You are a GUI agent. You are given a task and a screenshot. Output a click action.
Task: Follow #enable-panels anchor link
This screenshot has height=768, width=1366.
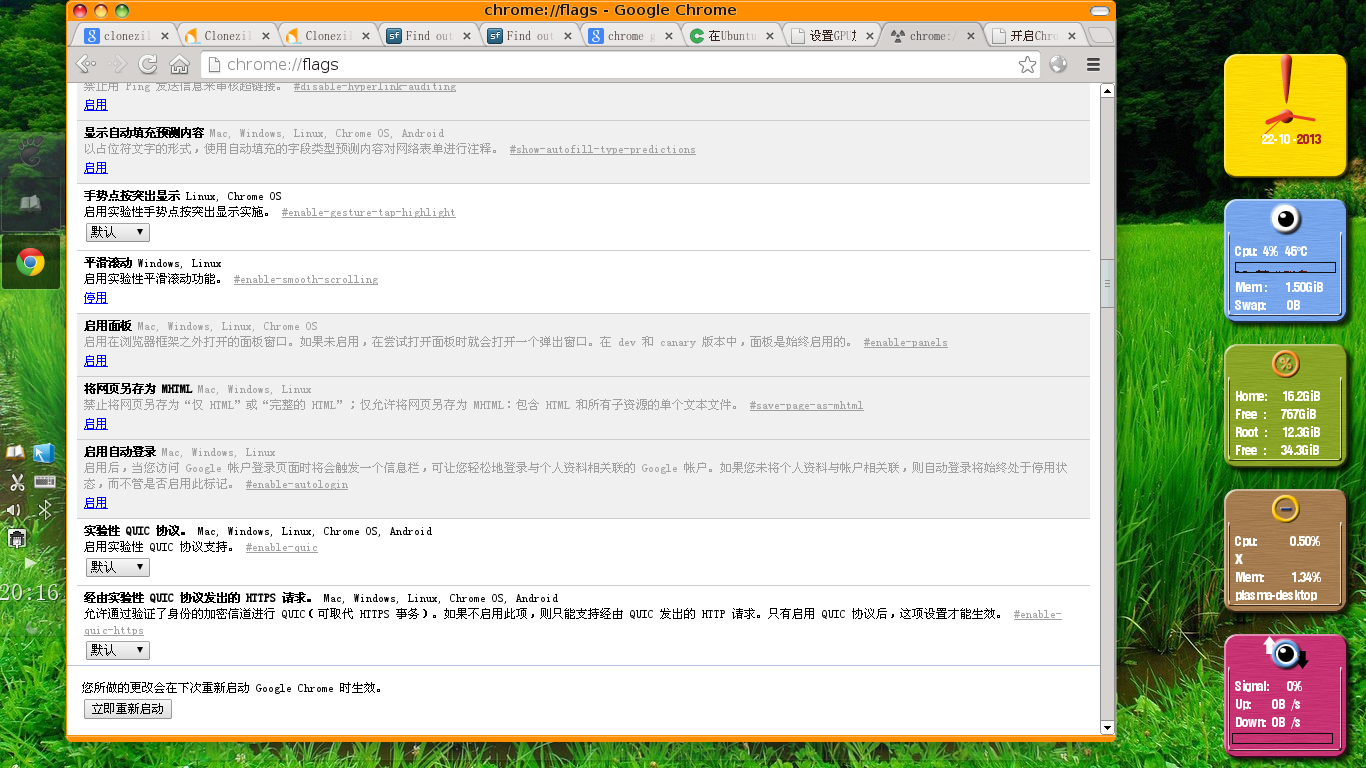point(905,343)
